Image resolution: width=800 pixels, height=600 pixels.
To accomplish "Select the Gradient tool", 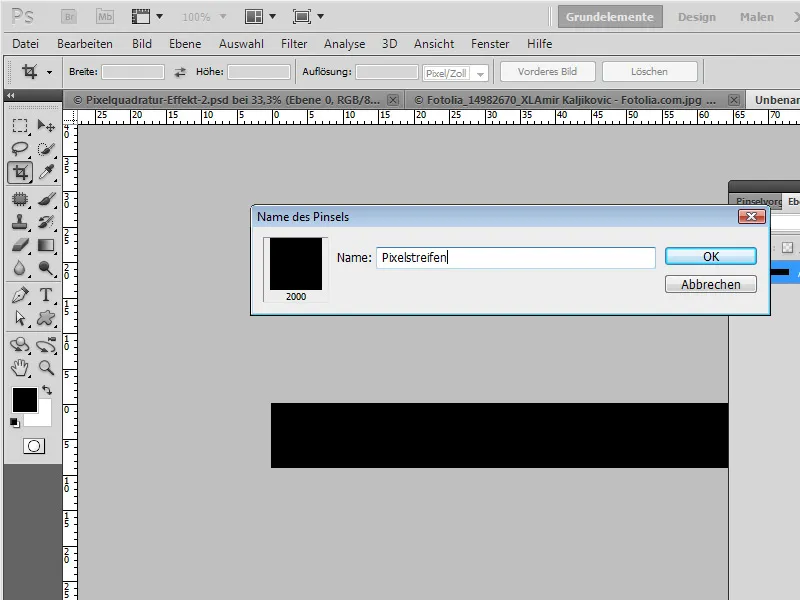I will pos(46,245).
